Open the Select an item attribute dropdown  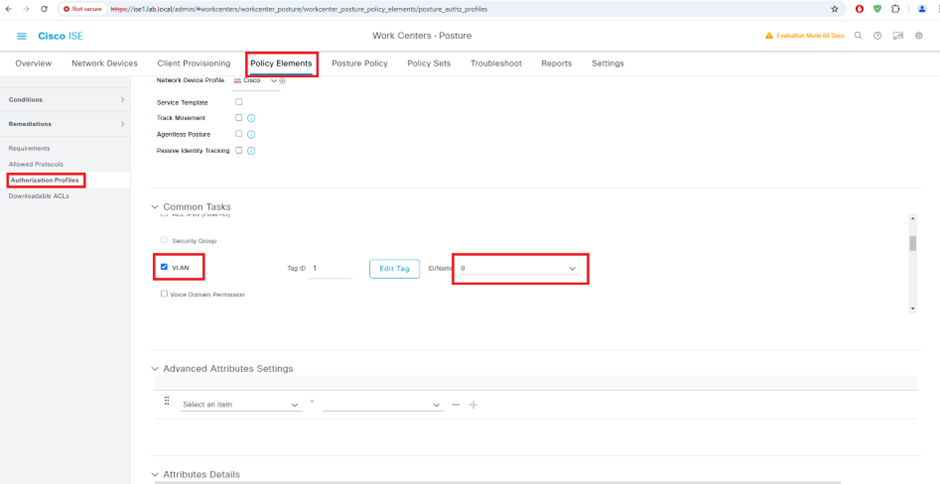(240, 405)
